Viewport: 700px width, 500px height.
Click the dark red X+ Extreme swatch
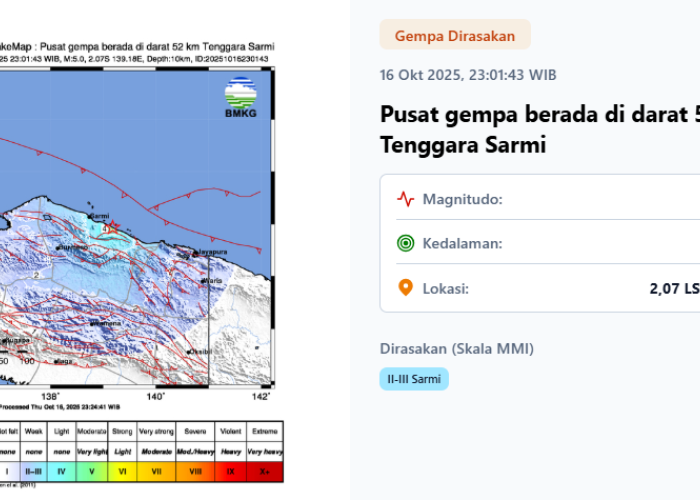click(x=266, y=469)
